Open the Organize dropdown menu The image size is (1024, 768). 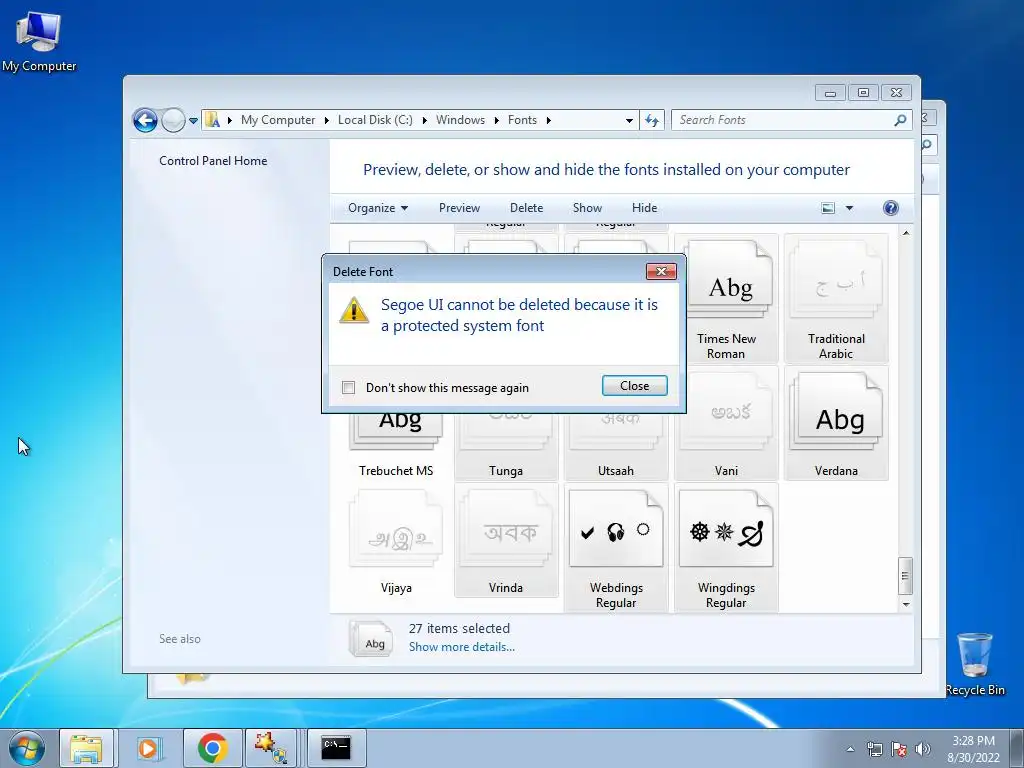point(377,208)
